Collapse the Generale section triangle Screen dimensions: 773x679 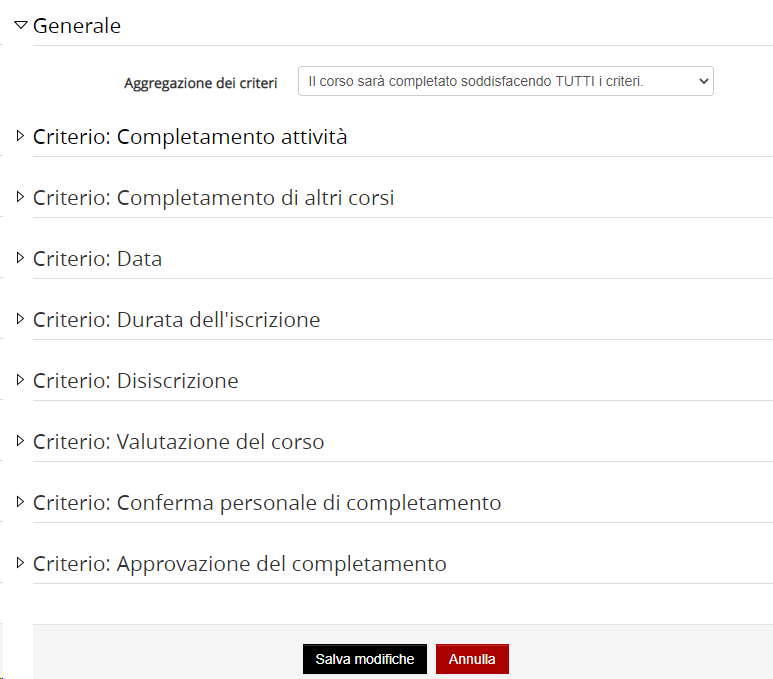coord(21,25)
